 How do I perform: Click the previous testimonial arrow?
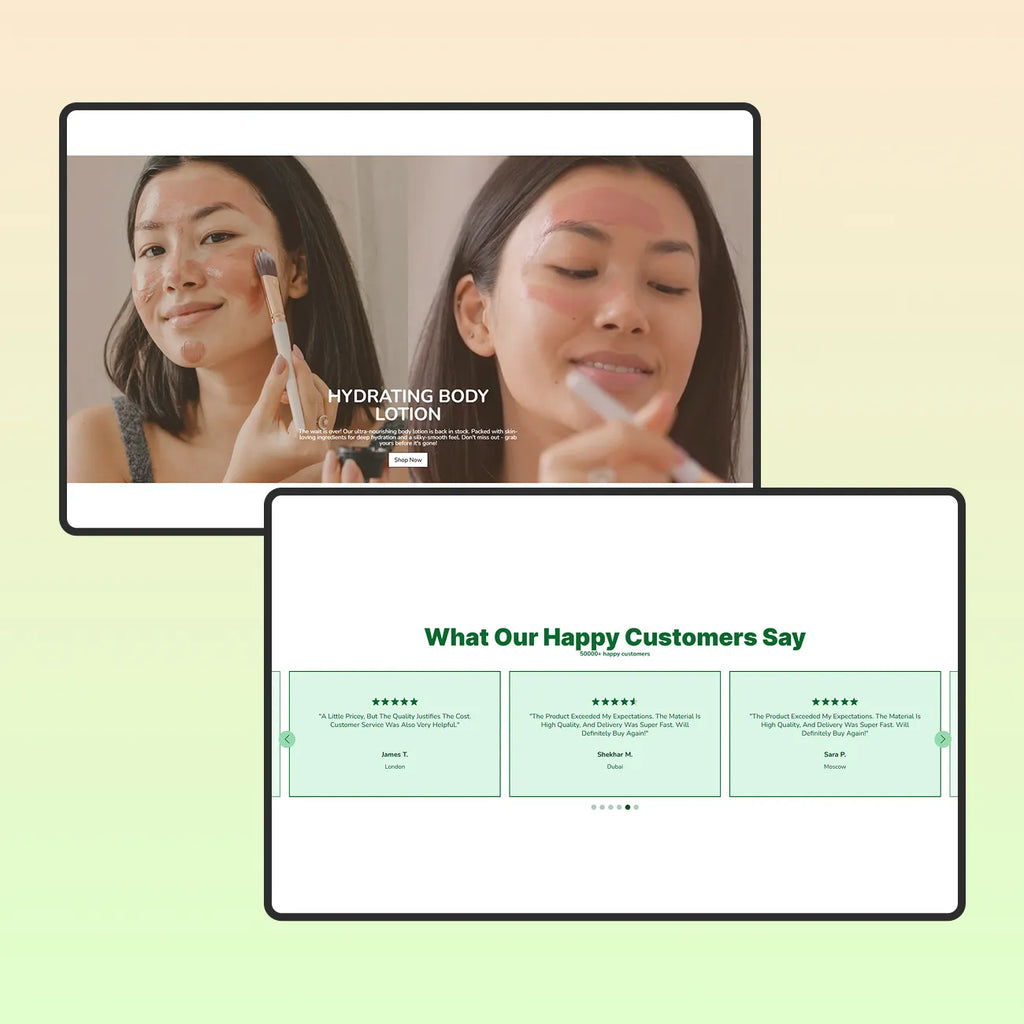click(287, 739)
